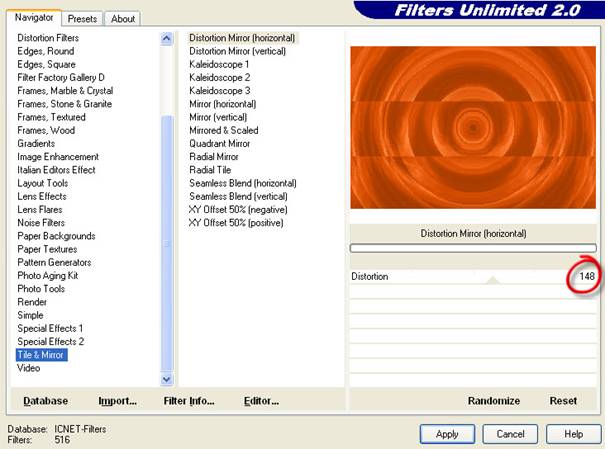Screen dimensions: 605x449
Task: Select Edges, Round category
Action: tap(46, 51)
